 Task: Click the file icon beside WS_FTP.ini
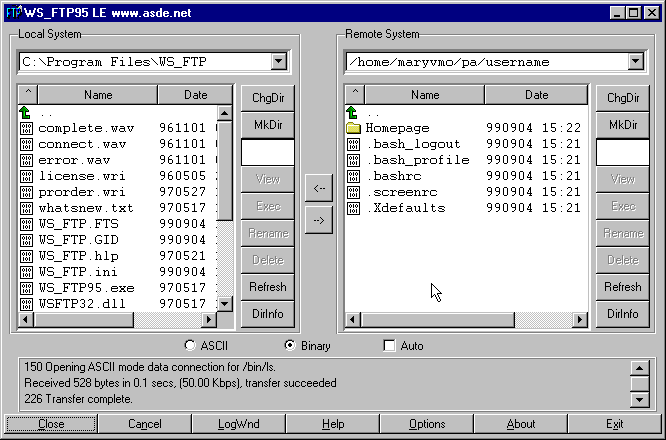(x=26, y=273)
